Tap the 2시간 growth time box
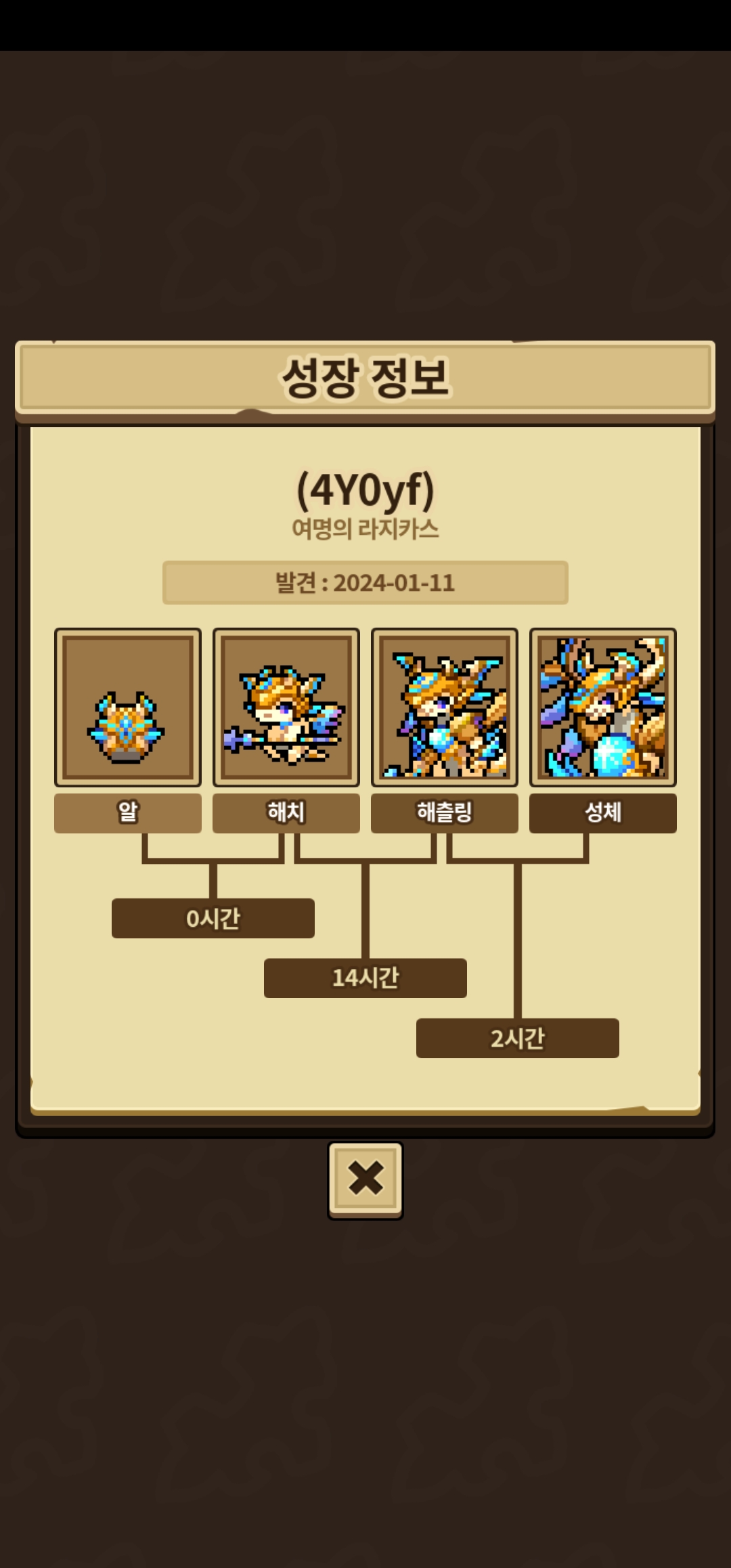This screenshot has height=1568, width=731. point(518,1038)
